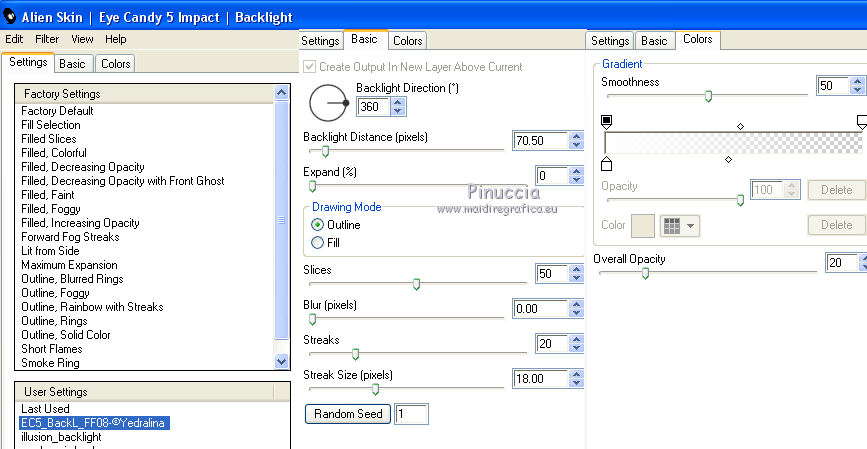The image size is (867, 449).
Task: Click the Alien Skin logo icon in title bar
Action: click(9, 17)
